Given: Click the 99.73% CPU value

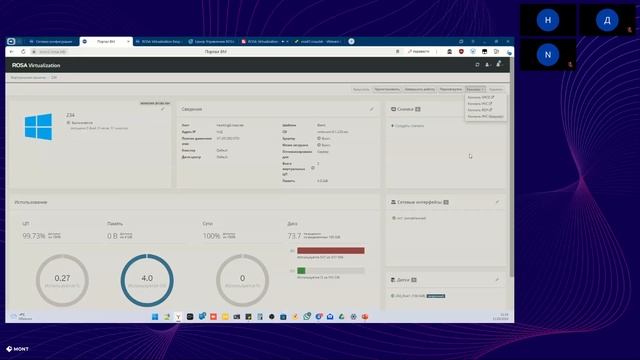Looking at the screenshot, I should pyautogui.click(x=34, y=236).
